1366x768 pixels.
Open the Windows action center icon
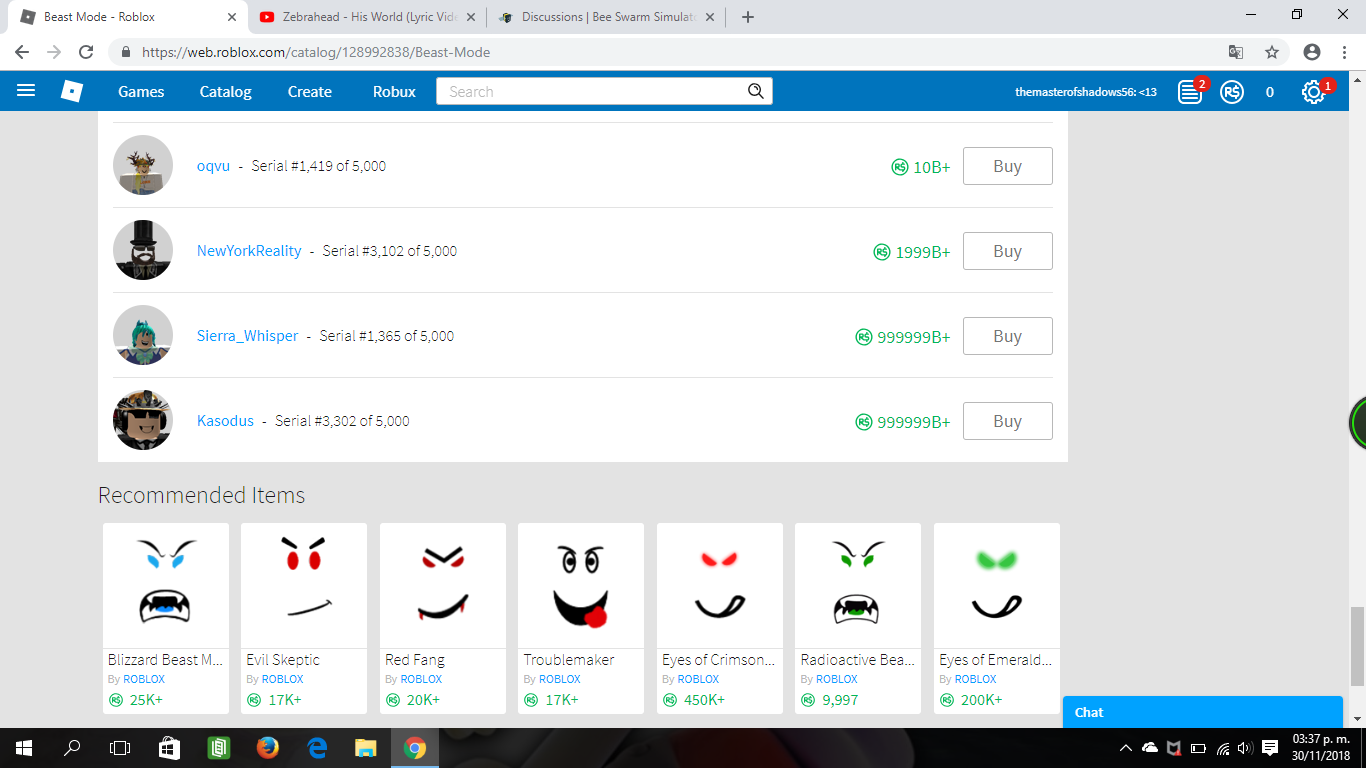pyautogui.click(x=1270, y=748)
